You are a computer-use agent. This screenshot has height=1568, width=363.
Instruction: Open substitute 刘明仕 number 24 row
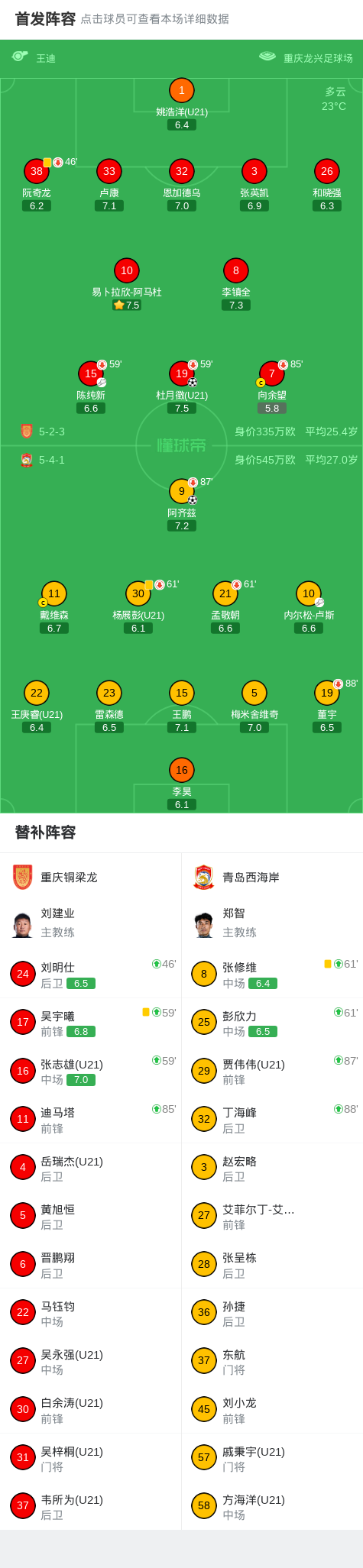(x=91, y=974)
